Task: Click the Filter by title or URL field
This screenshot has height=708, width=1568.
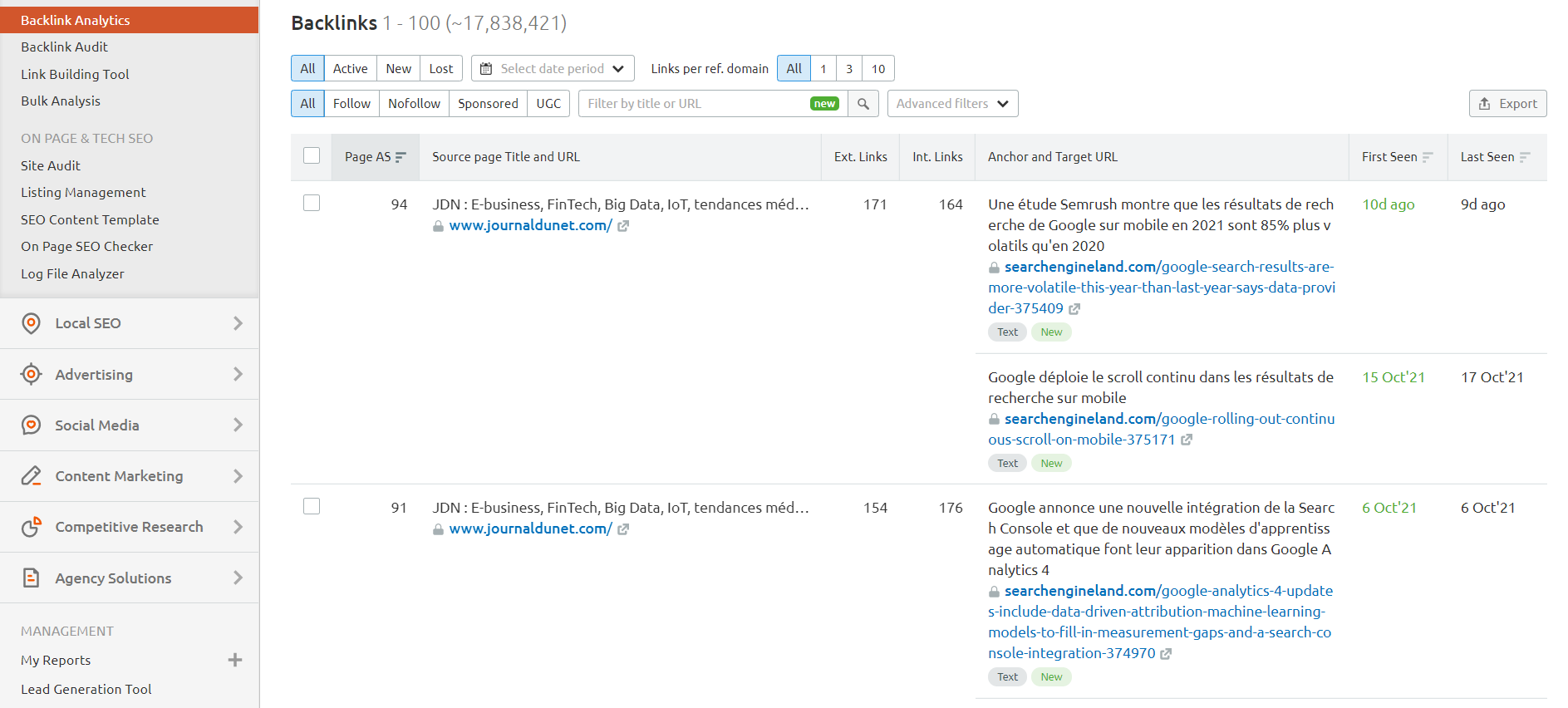Action: [x=713, y=104]
